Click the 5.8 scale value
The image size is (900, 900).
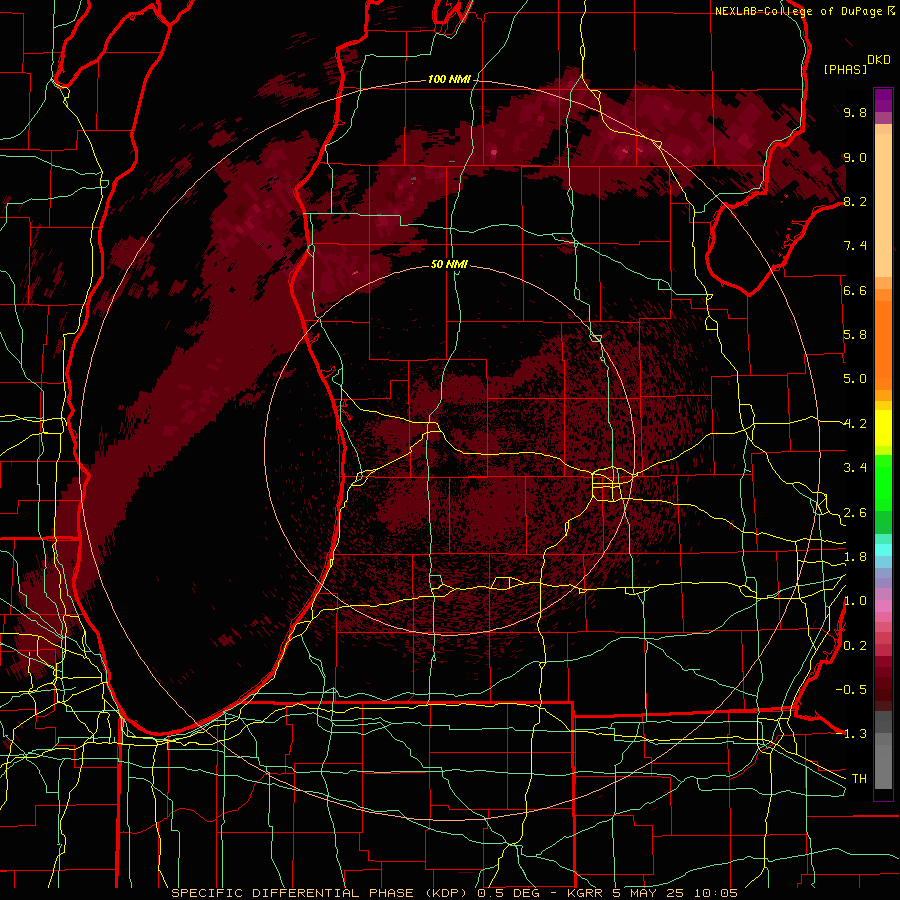click(855, 335)
